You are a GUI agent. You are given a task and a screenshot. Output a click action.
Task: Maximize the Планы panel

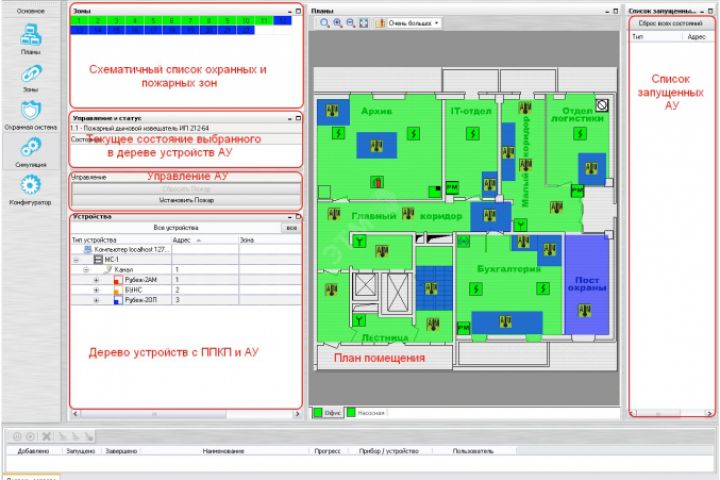pos(616,11)
